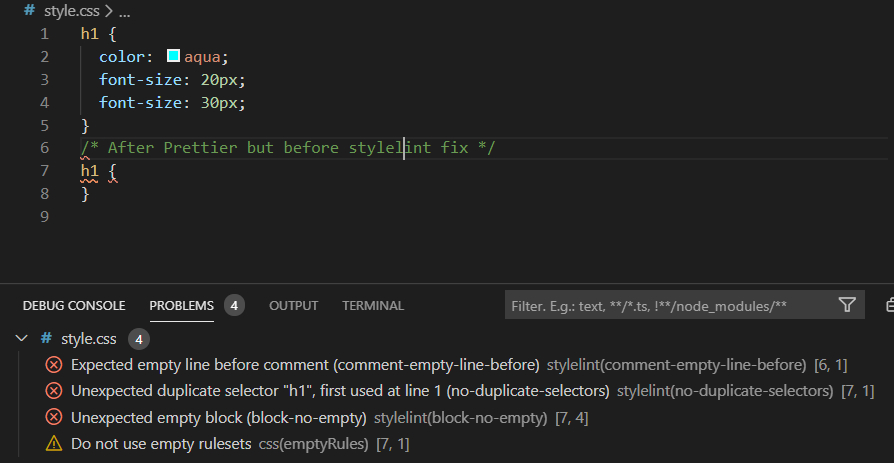Click the squiggly-underlined h1 selector on line 7

[91, 171]
